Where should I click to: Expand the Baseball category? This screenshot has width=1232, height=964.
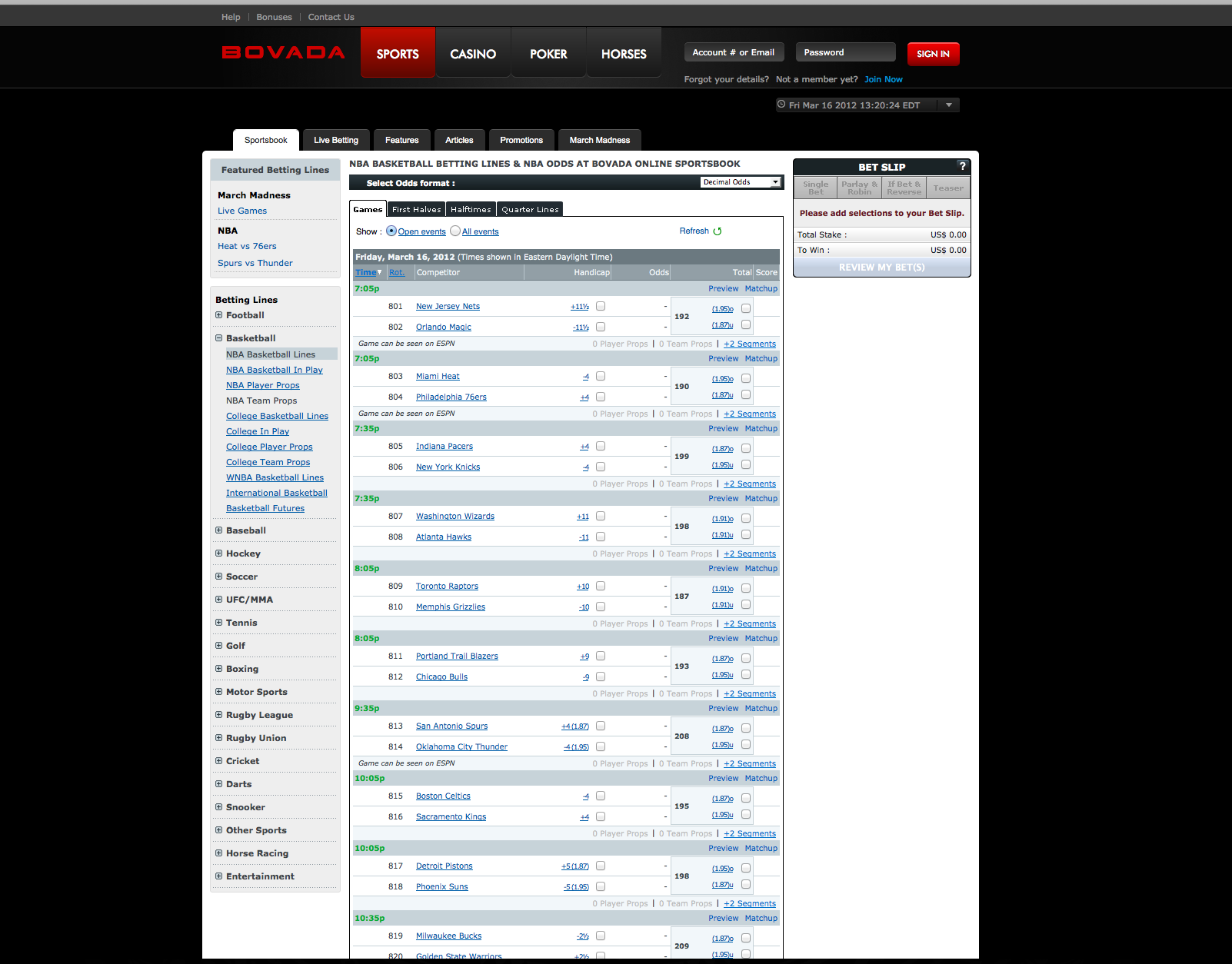[x=219, y=530]
